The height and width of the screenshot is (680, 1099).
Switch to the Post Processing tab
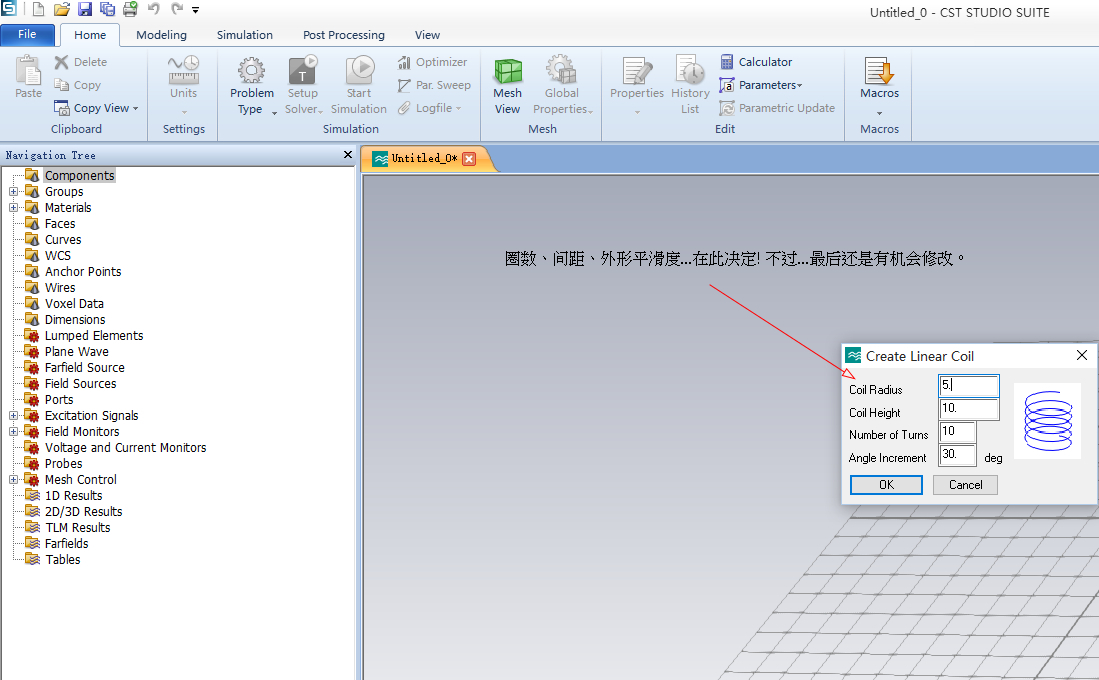pyautogui.click(x=343, y=35)
